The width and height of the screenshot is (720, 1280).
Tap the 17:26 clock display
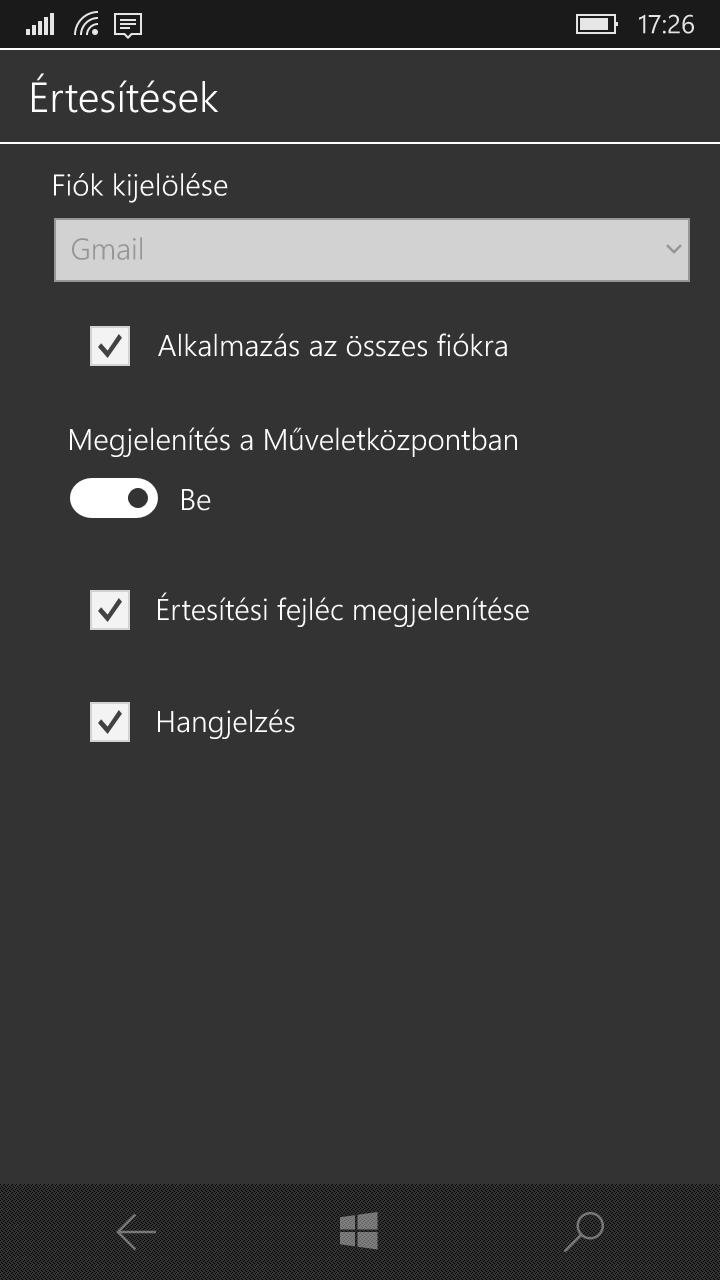pyautogui.click(x=666, y=25)
